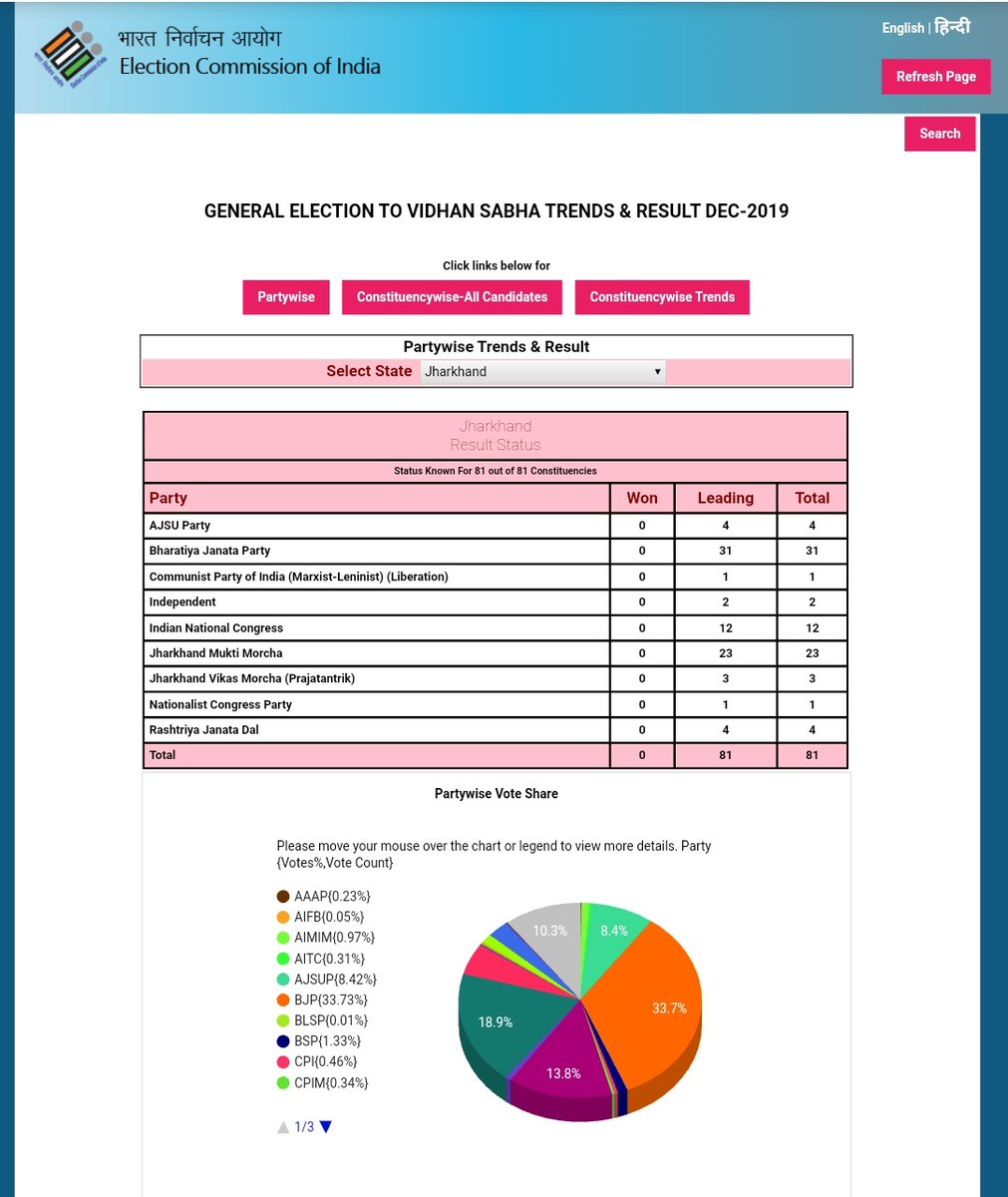The height and width of the screenshot is (1197, 1008).
Task: Click the BSP legend color swatch
Action: click(x=283, y=1041)
